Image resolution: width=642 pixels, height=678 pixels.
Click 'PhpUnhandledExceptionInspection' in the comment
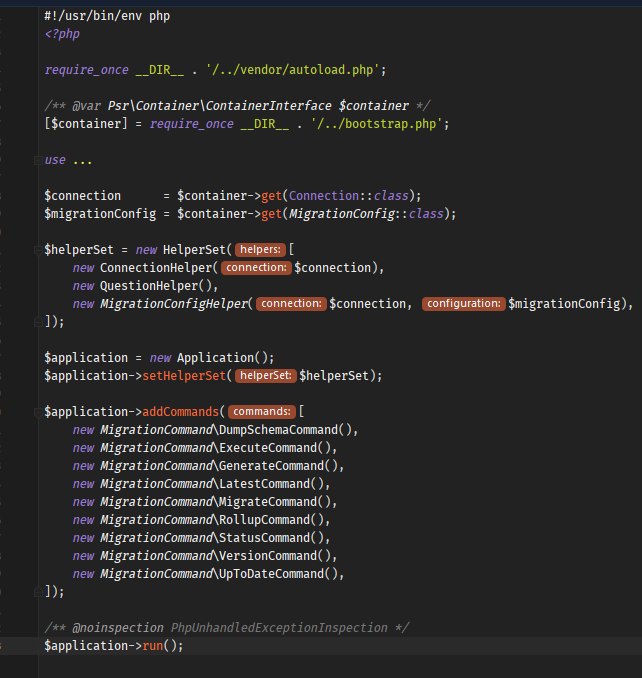tap(279, 627)
